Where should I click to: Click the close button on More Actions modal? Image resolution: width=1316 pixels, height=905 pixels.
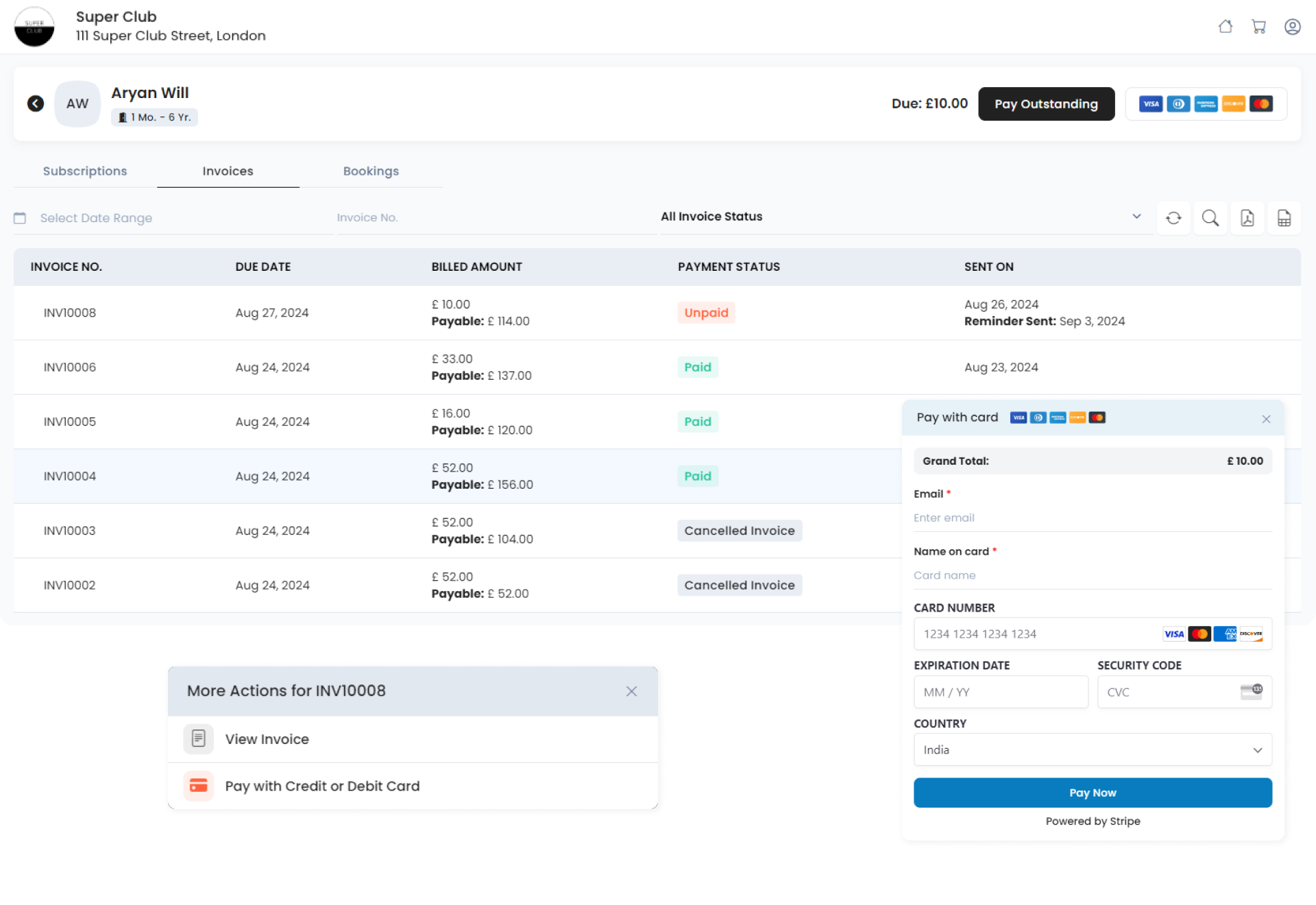pyautogui.click(x=632, y=691)
